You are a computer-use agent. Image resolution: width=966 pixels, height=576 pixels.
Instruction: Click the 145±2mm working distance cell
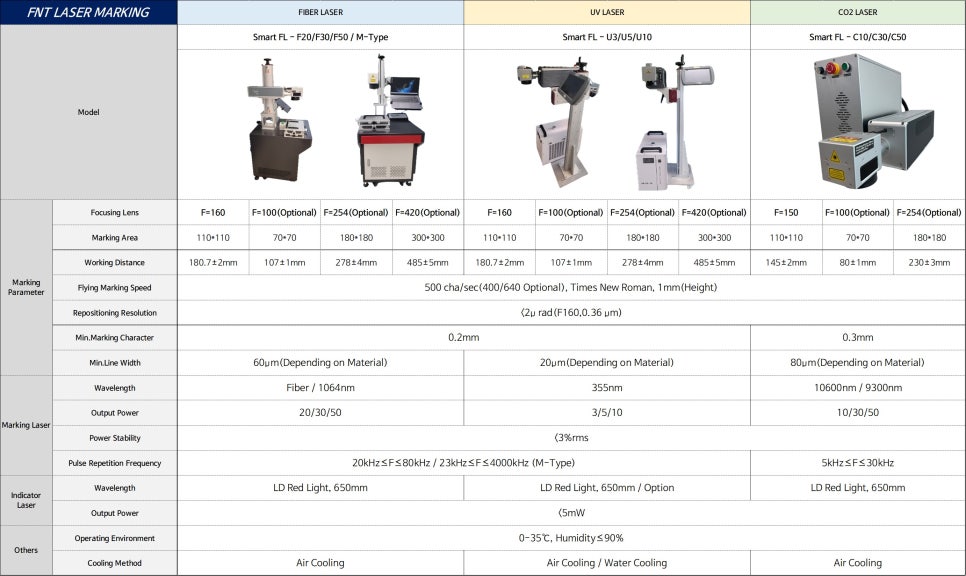coord(786,262)
